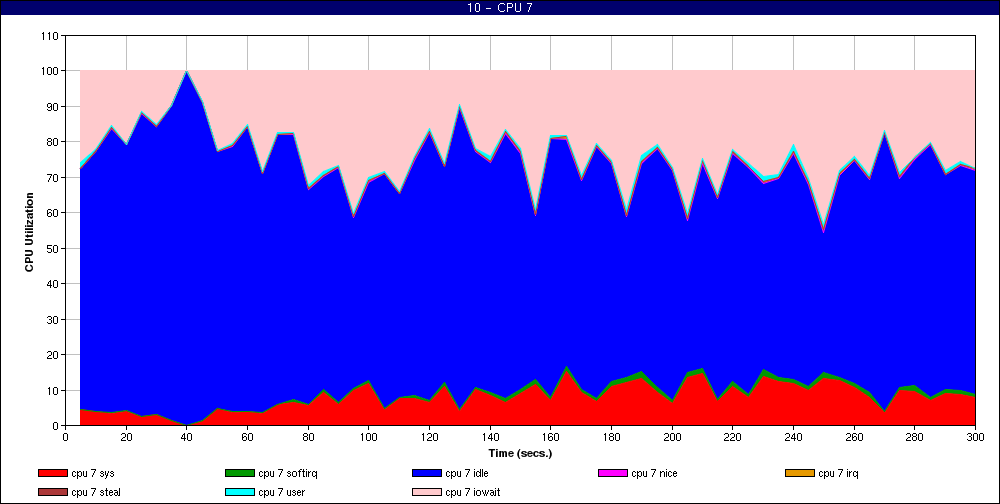Select the 'cpu 7 idle' legend label
1000x504 pixels.
[467, 473]
